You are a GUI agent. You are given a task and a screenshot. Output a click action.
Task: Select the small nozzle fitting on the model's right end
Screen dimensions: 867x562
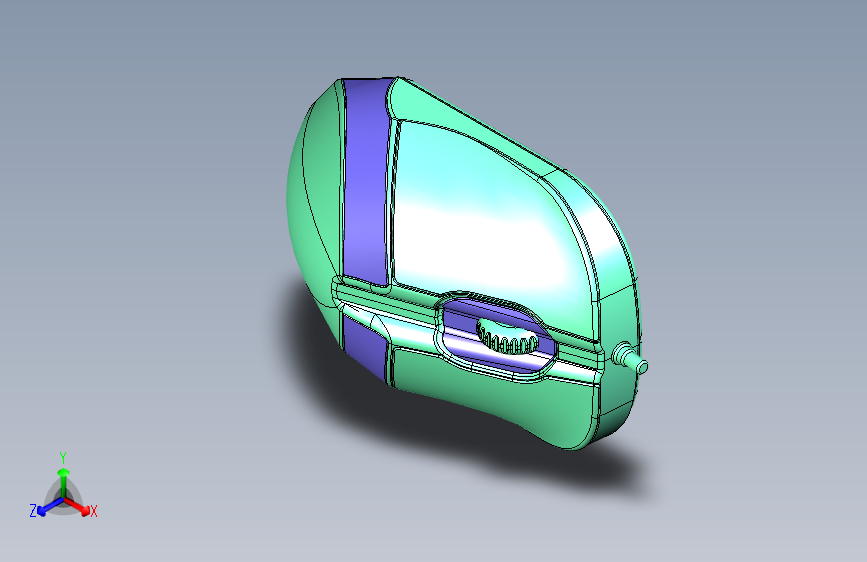tap(630, 358)
